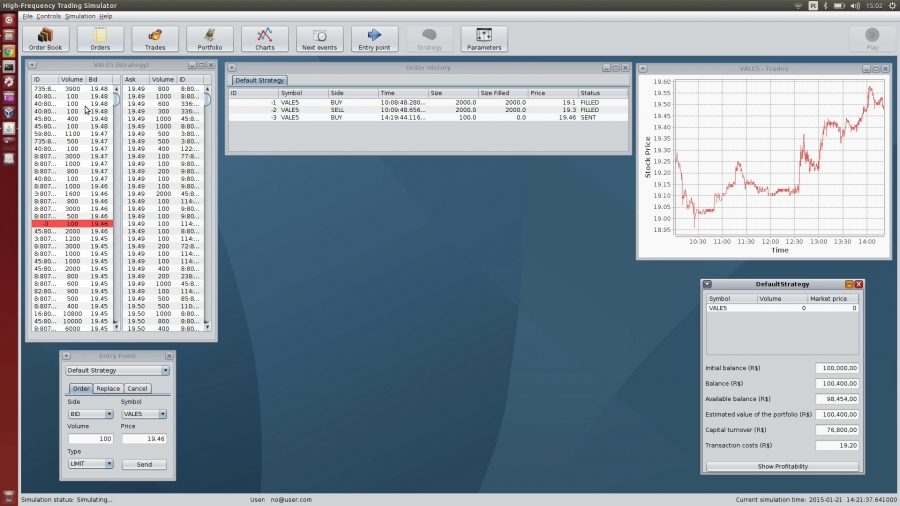
Task: Open the window menu arrow of Order History
Action: tap(232, 68)
